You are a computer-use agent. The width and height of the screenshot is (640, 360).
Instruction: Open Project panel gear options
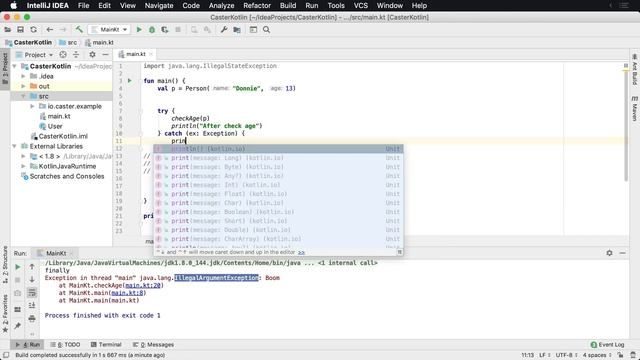[92, 54]
